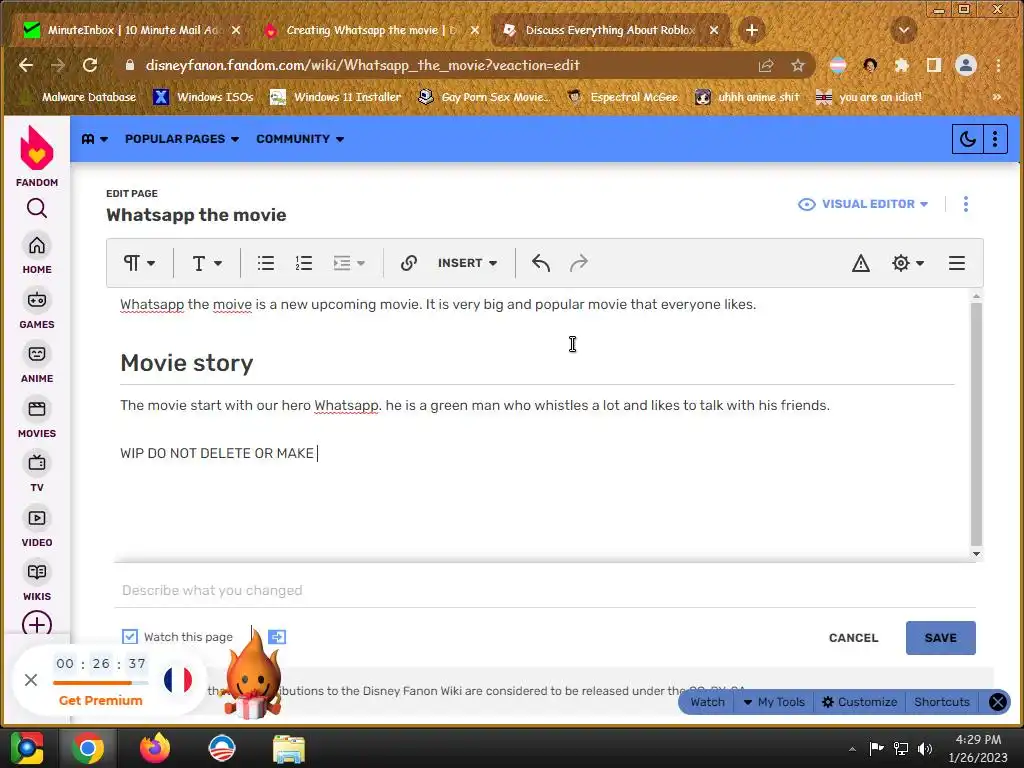The width and height of the screenshot is (1024, 768).
Task: Close the bottom toolbar with X
Action: (997, 702)
